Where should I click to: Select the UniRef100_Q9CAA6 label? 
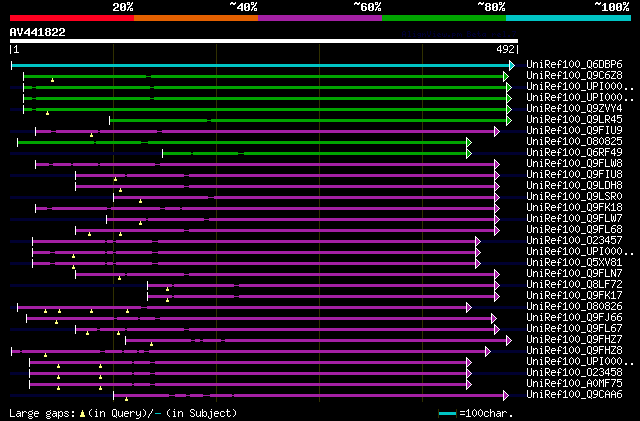tap(574, 395)
